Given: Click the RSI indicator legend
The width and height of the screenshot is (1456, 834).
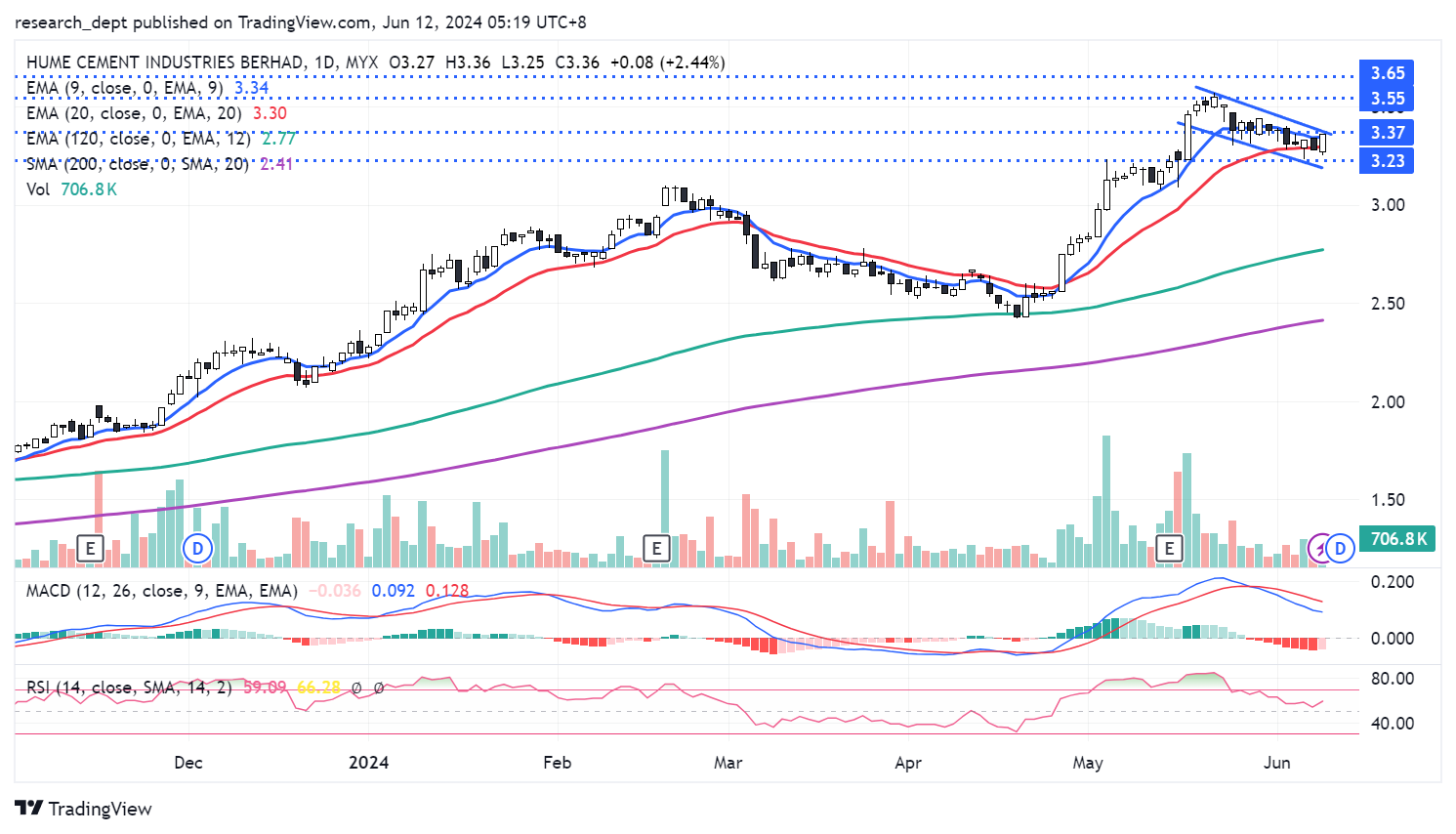Looking at the screenshot, I should [x=129, y=688].
